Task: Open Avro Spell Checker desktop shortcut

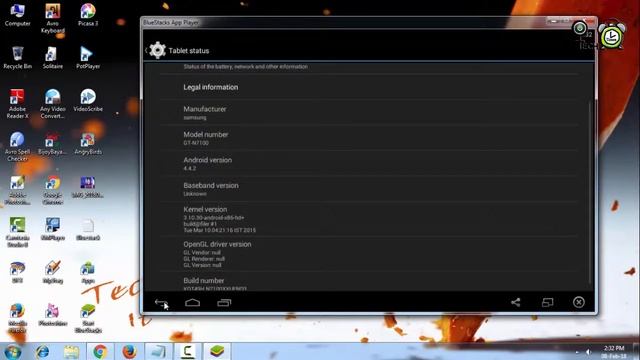Action: (x=18, y=147)
